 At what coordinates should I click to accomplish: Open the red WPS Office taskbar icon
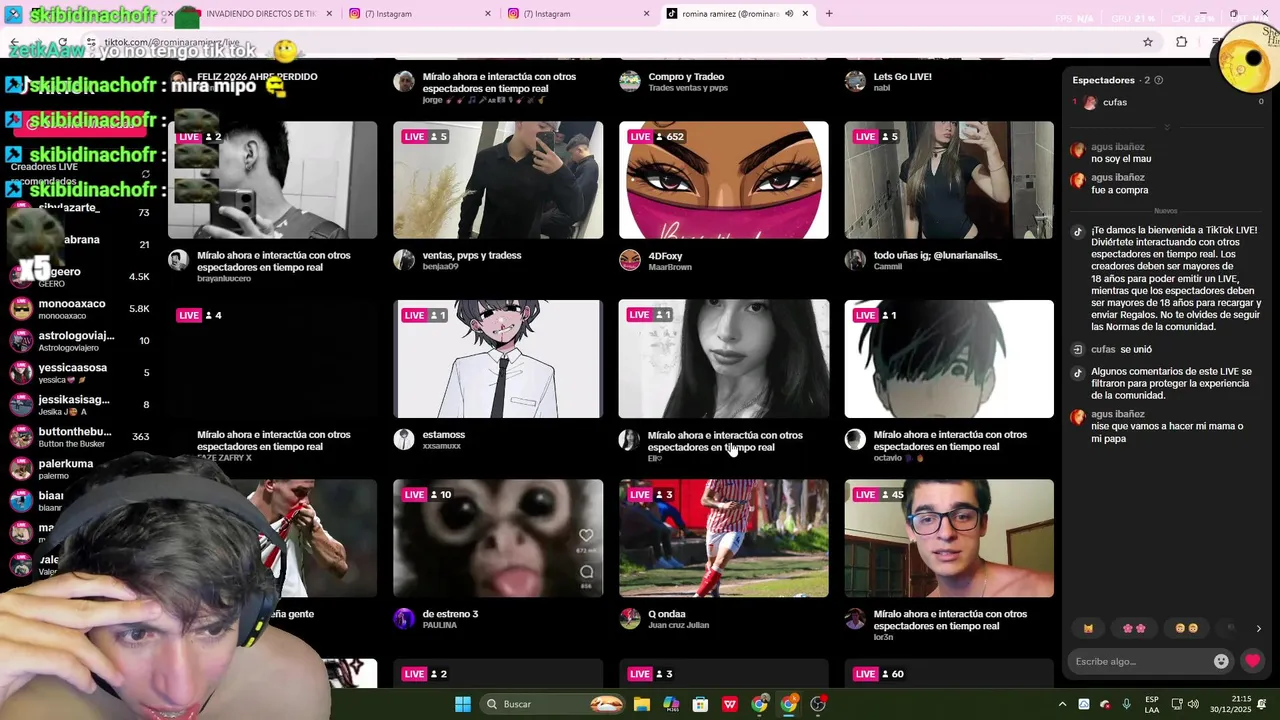tap(730, 704)
